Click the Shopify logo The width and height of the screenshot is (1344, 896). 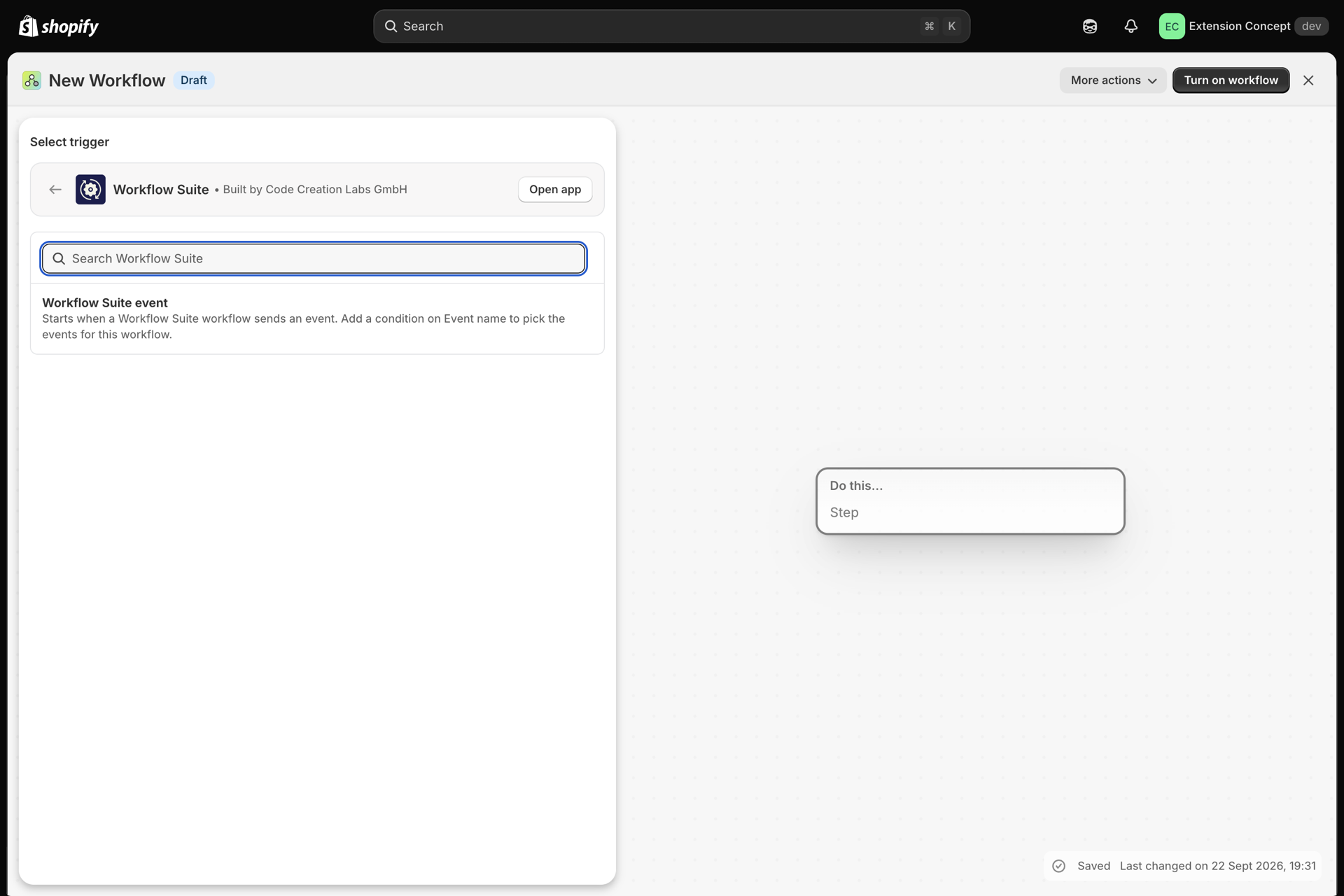click(59, 26)
